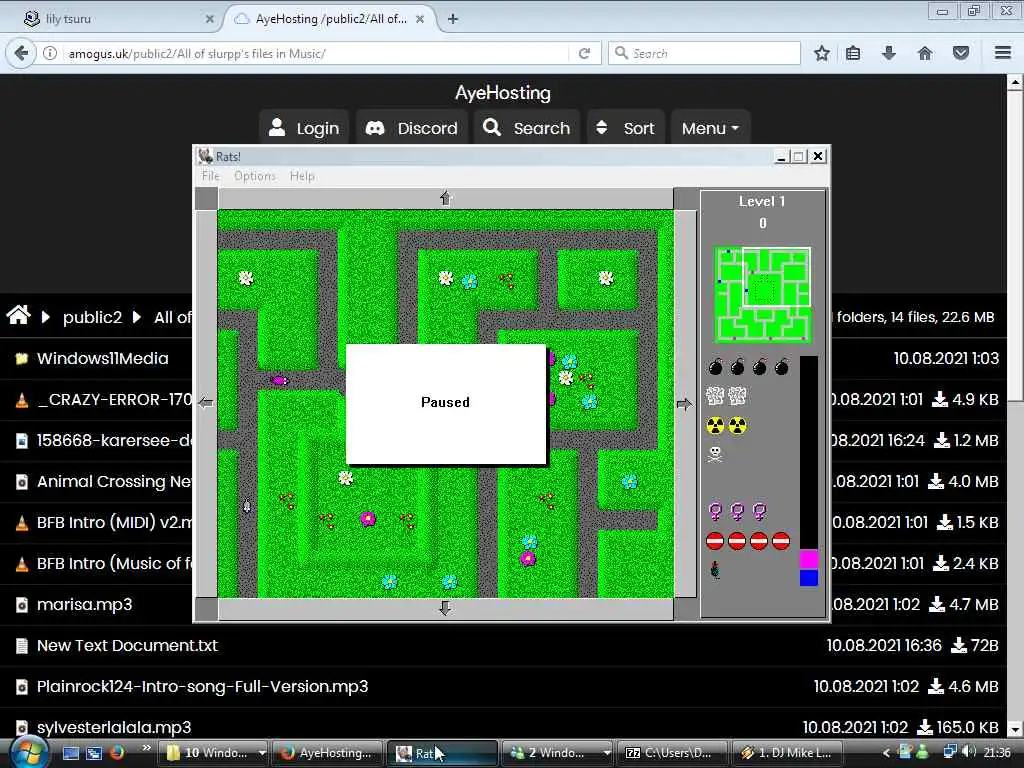This screenshot has height=768, width=1024.
Task: Switch to the C:\Users\D... taskbar window
Action: coord(673,752)
